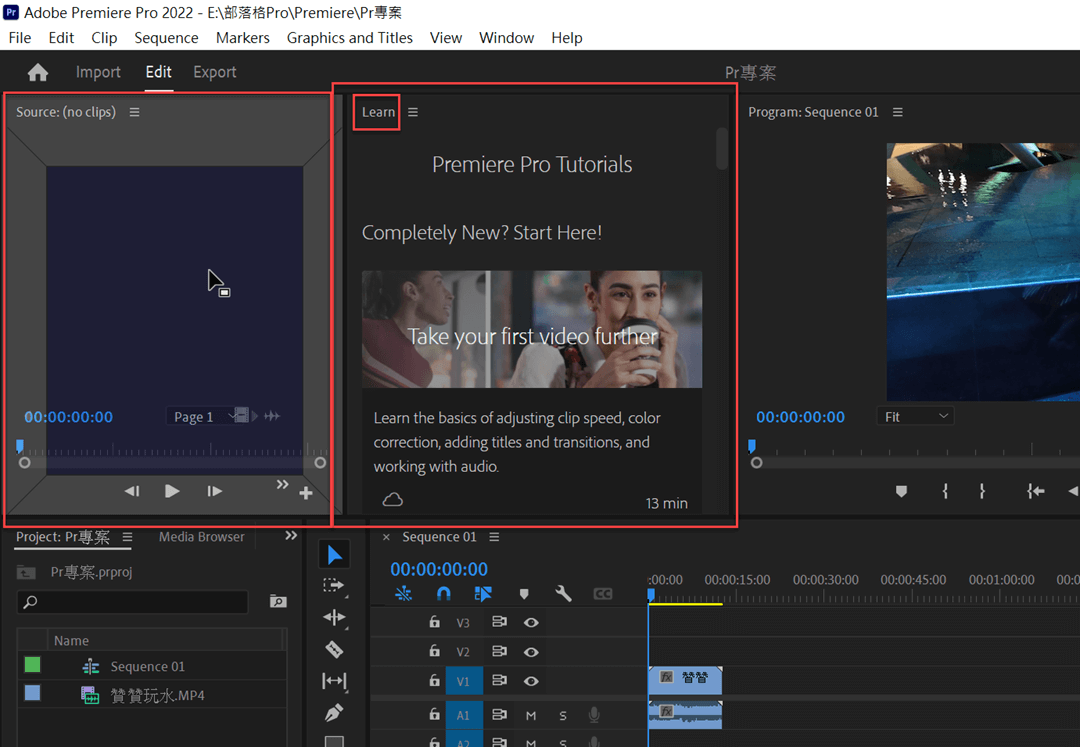Screen dimensions: 1080x747
Task: Expand Source monitor overflow transport buttons
Action: 282,484
